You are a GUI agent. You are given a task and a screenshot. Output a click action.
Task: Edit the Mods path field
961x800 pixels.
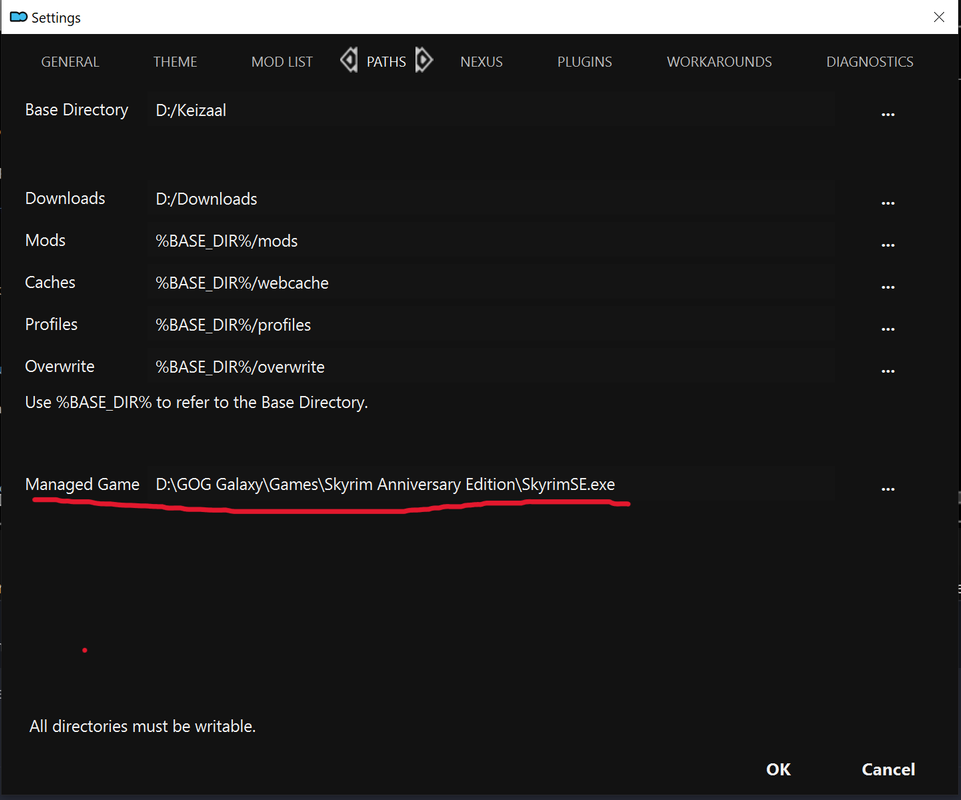490,241
